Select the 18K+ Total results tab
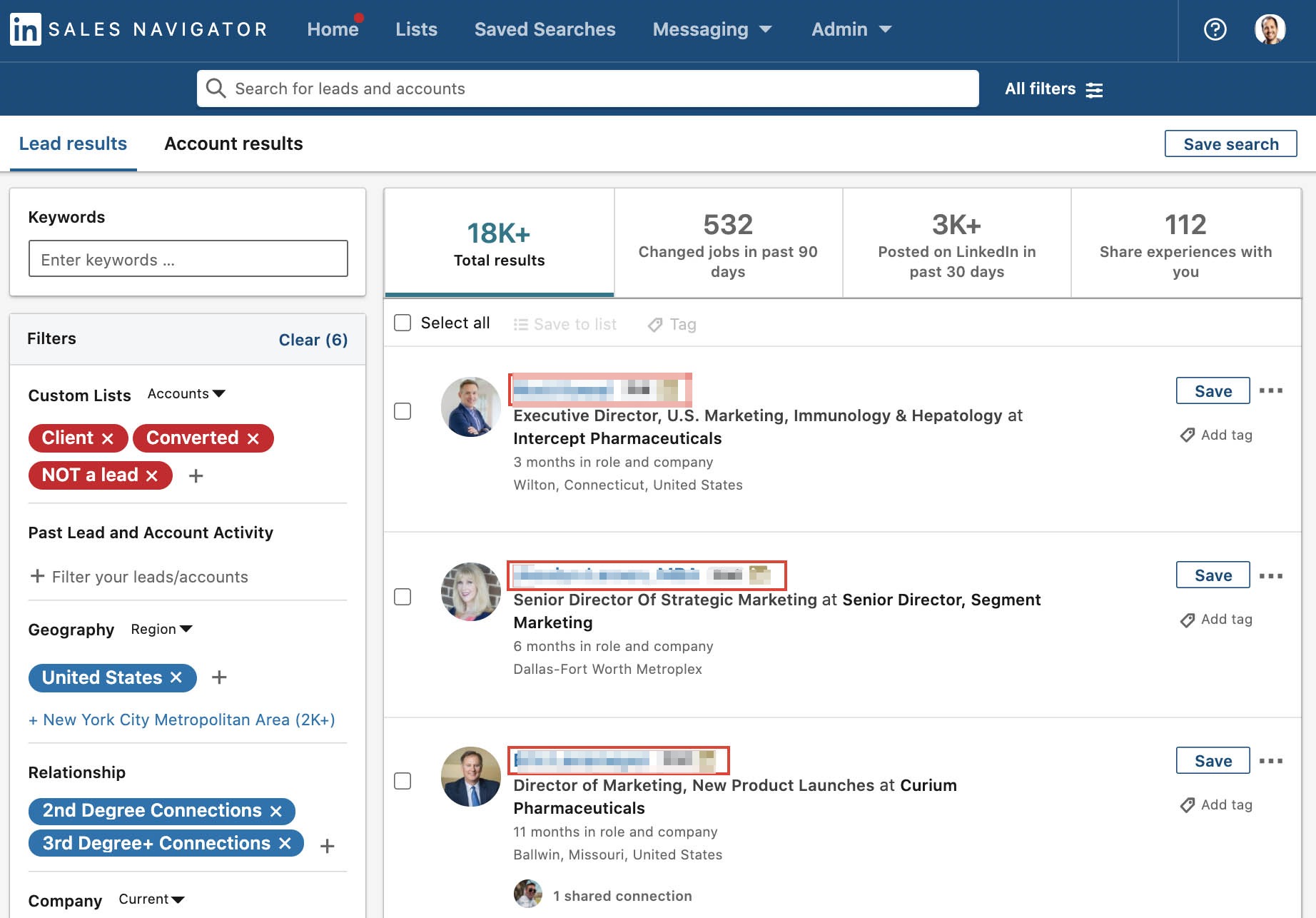Image resolution: width=1316 pixels, height=918 pixels. point(499,243)
